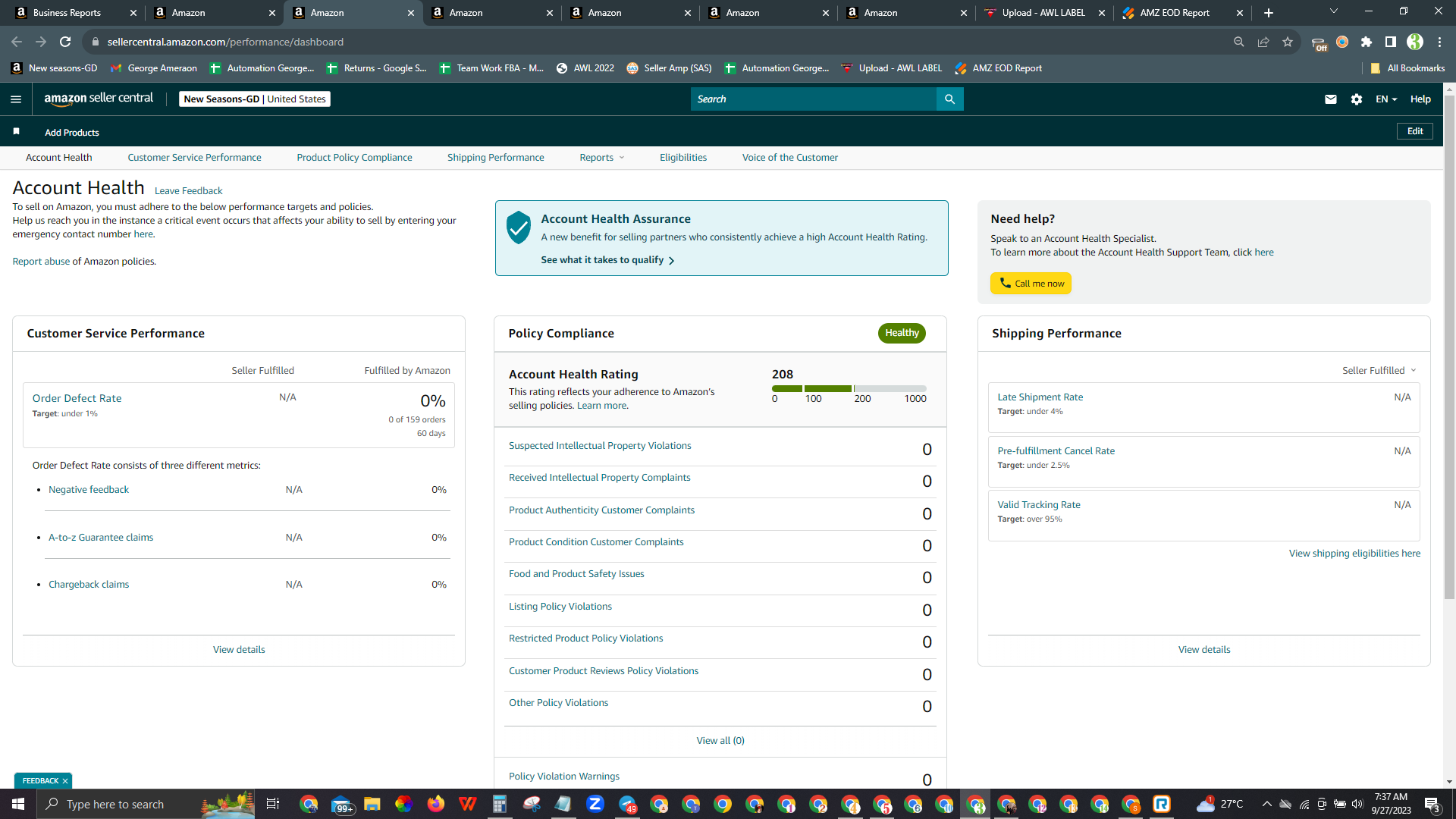
Task: Open the tab search dropdown arrow
Action: 1334,11
